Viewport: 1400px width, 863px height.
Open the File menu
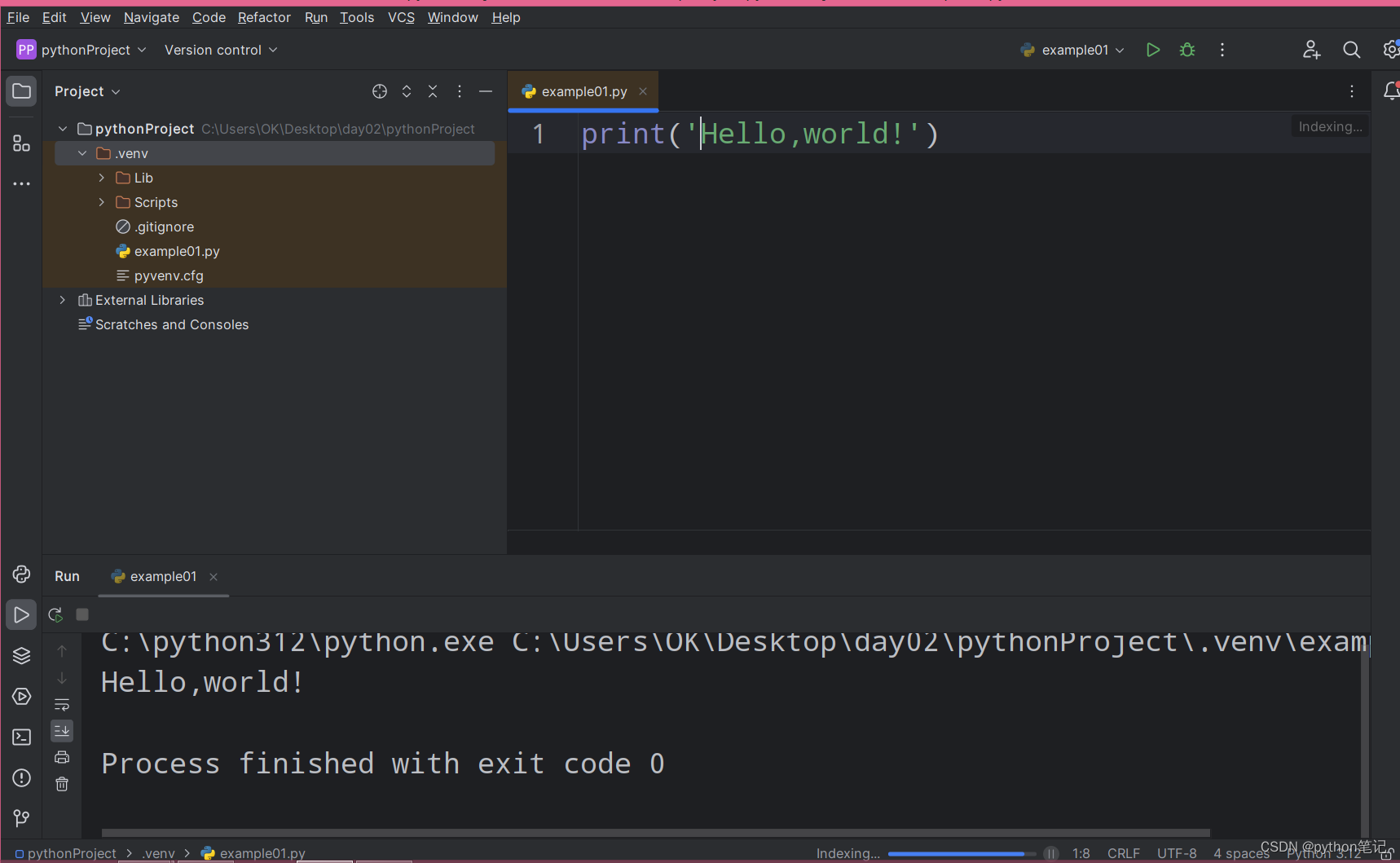point(18,17)
